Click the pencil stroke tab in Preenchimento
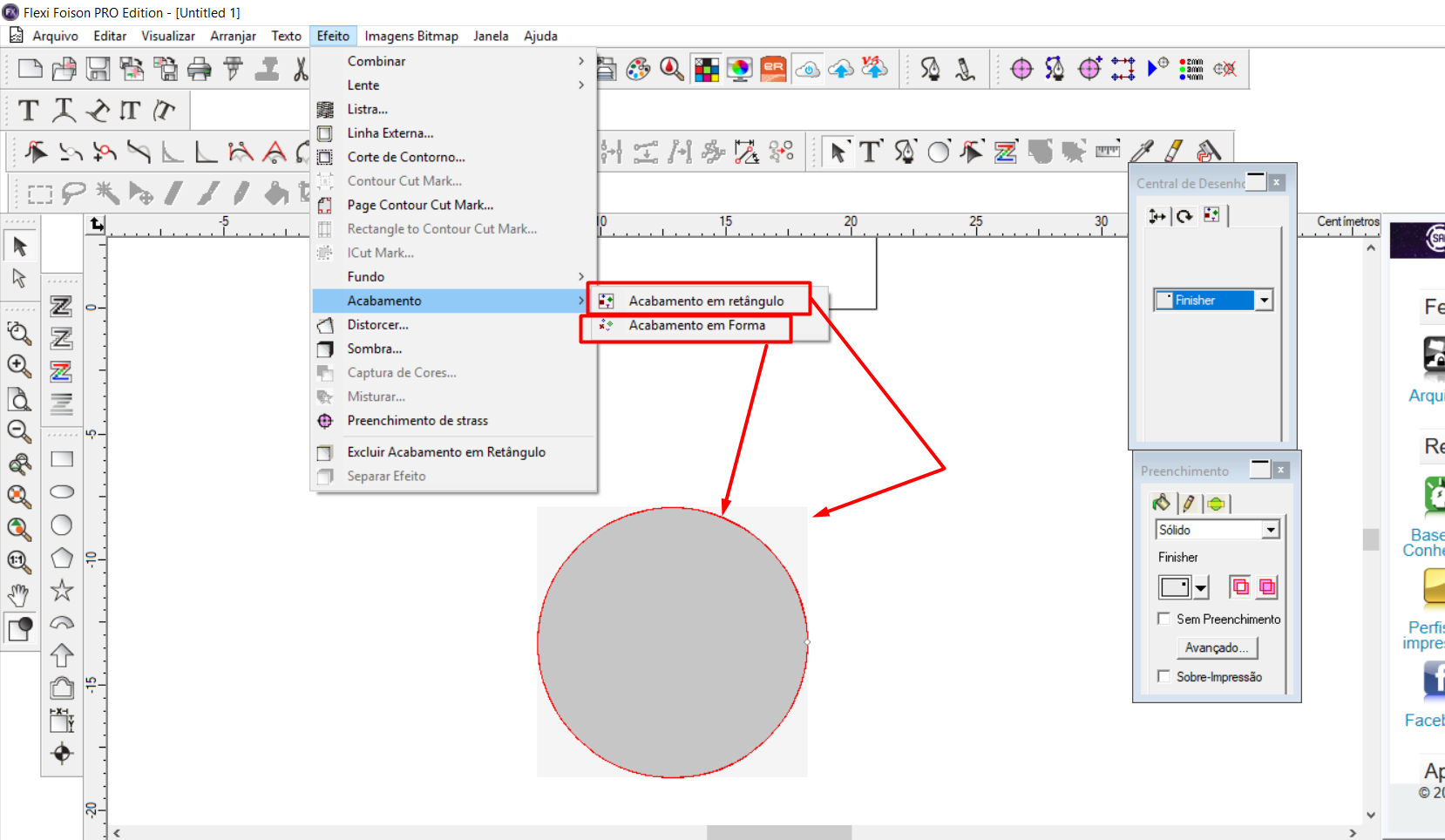This screenshot has height=840, width=1445. tap(1188, 503)
